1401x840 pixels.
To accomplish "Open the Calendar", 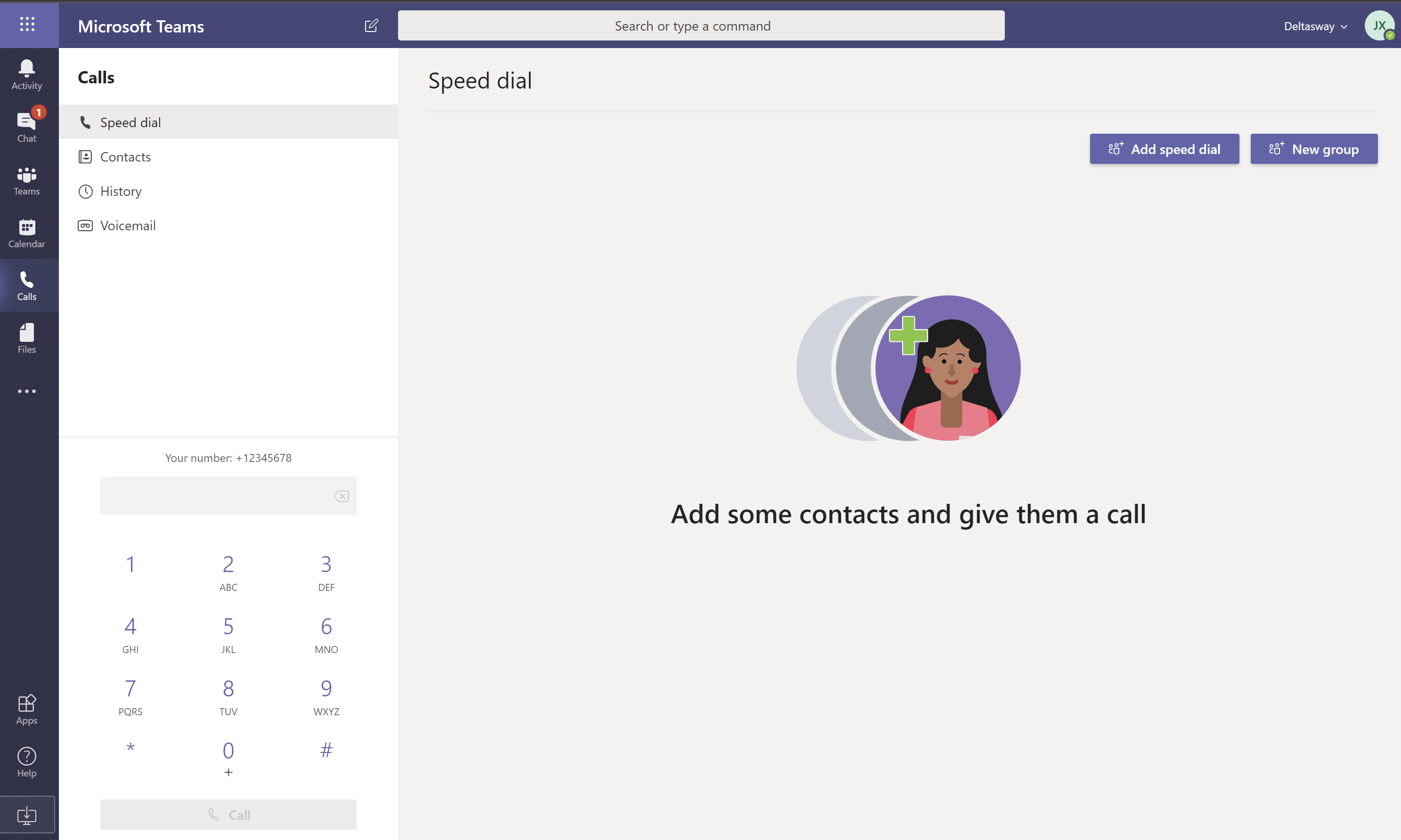I will [26, 232].
